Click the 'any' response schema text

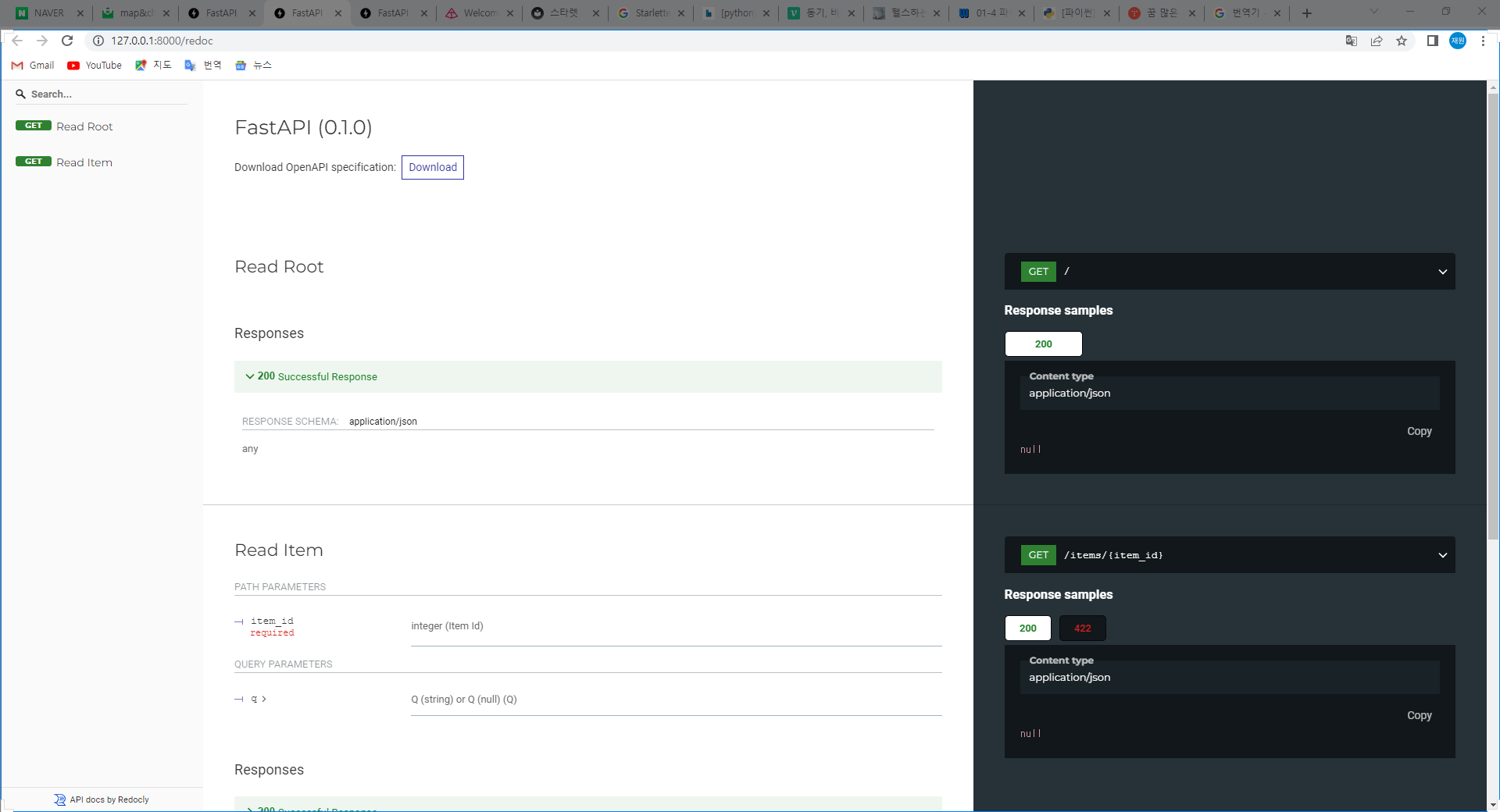tap(250, 449)
